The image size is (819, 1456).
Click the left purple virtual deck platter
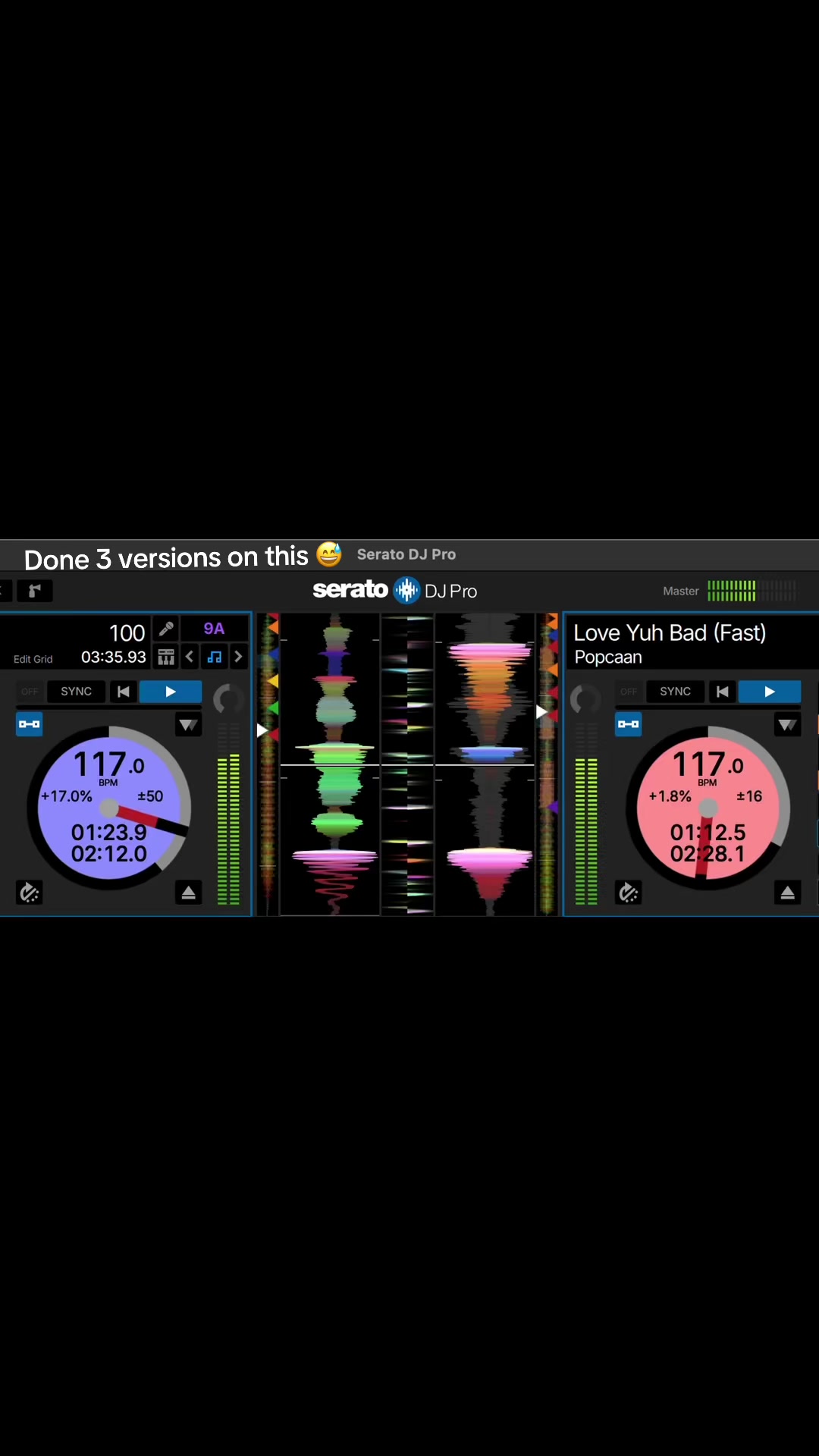click(x=109, y=808)
